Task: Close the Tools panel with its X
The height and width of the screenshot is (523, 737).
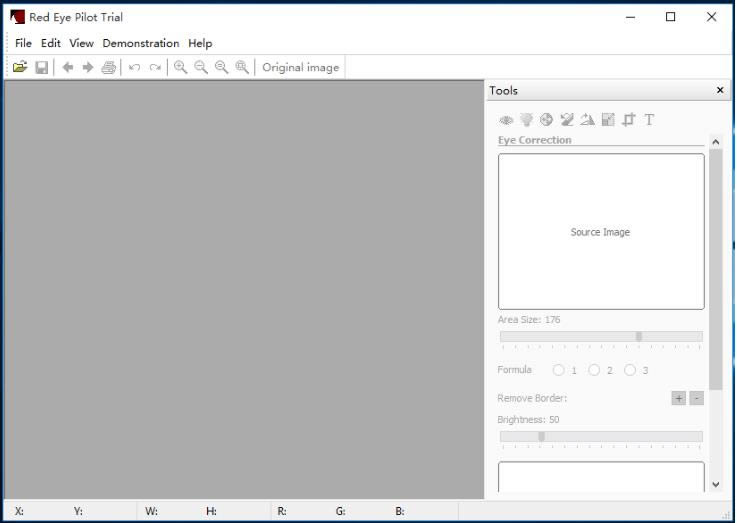Action: [720, 90]
